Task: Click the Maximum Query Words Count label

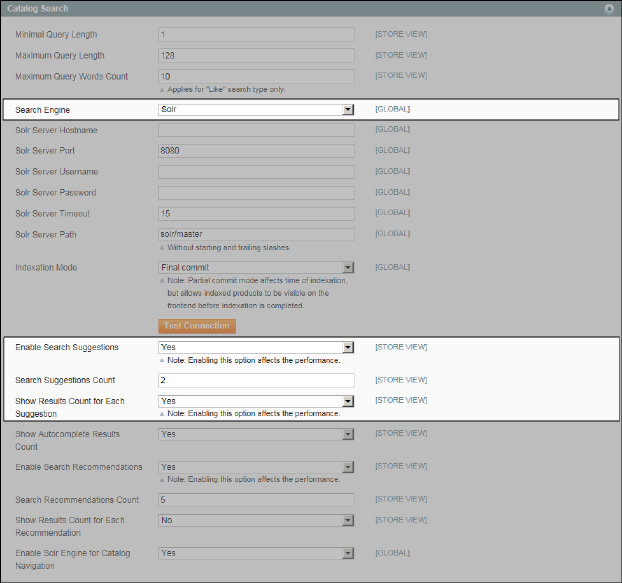Action: [x=71, y=77]
